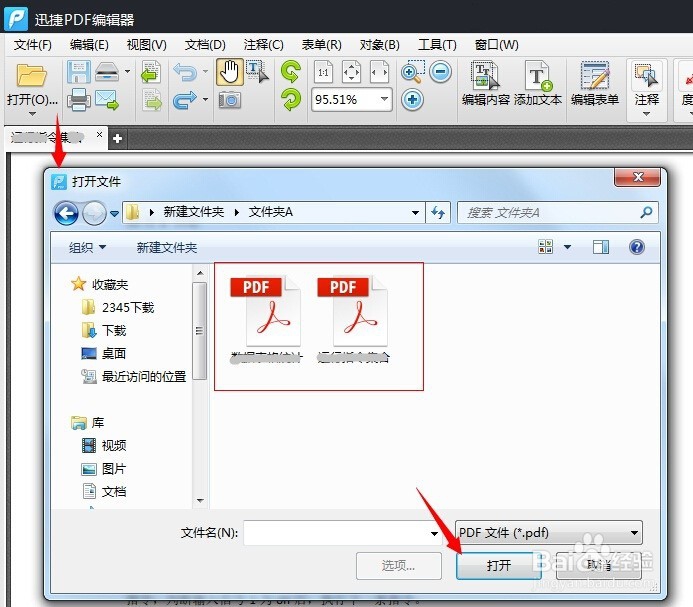Screen dimensions: 693x607
Task: Click the fit page icon
Action: pyautogui.click(x=351, y=72)
